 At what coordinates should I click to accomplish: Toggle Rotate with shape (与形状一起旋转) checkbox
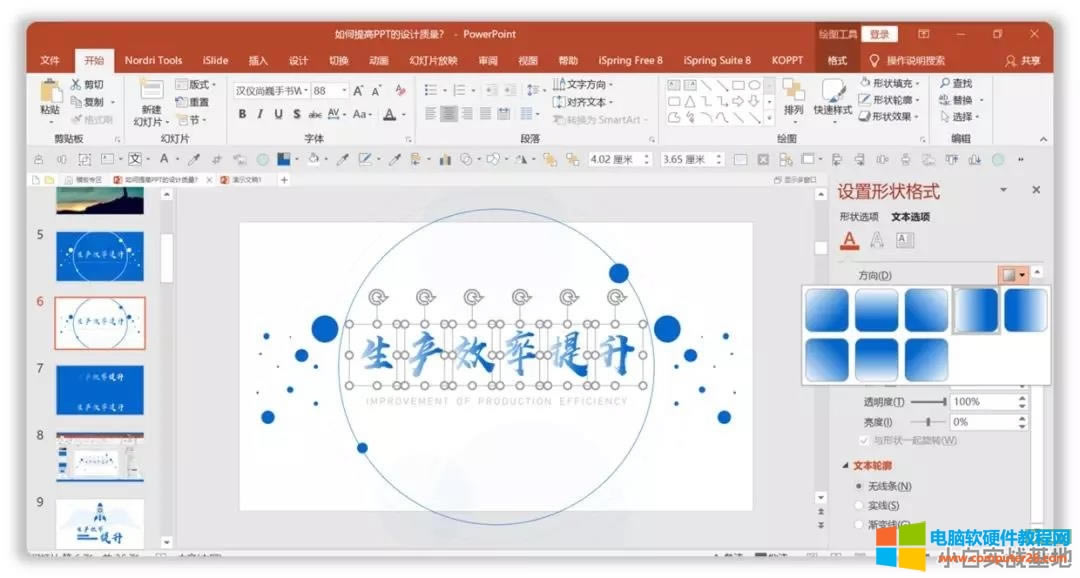click(864, 441)
